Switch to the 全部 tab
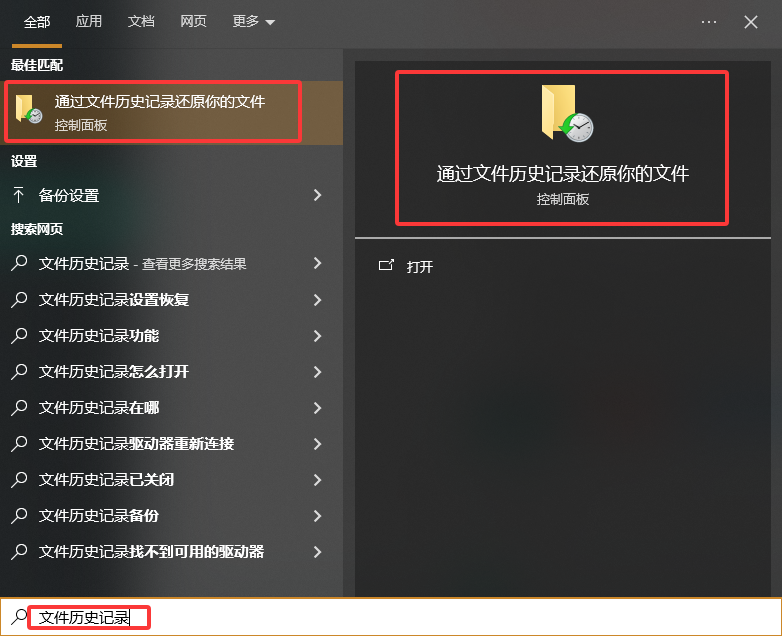The width and height of the screenshot is (782, 636). 37,22
